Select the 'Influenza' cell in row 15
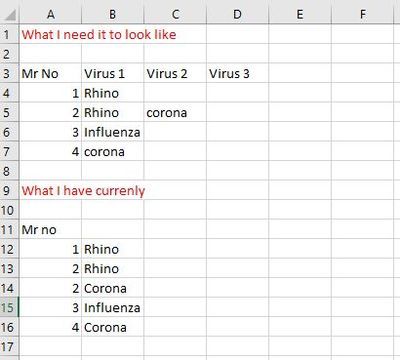The width and height of the screenshot is (400, 360). pyautogui.click(x=113, y=307)
